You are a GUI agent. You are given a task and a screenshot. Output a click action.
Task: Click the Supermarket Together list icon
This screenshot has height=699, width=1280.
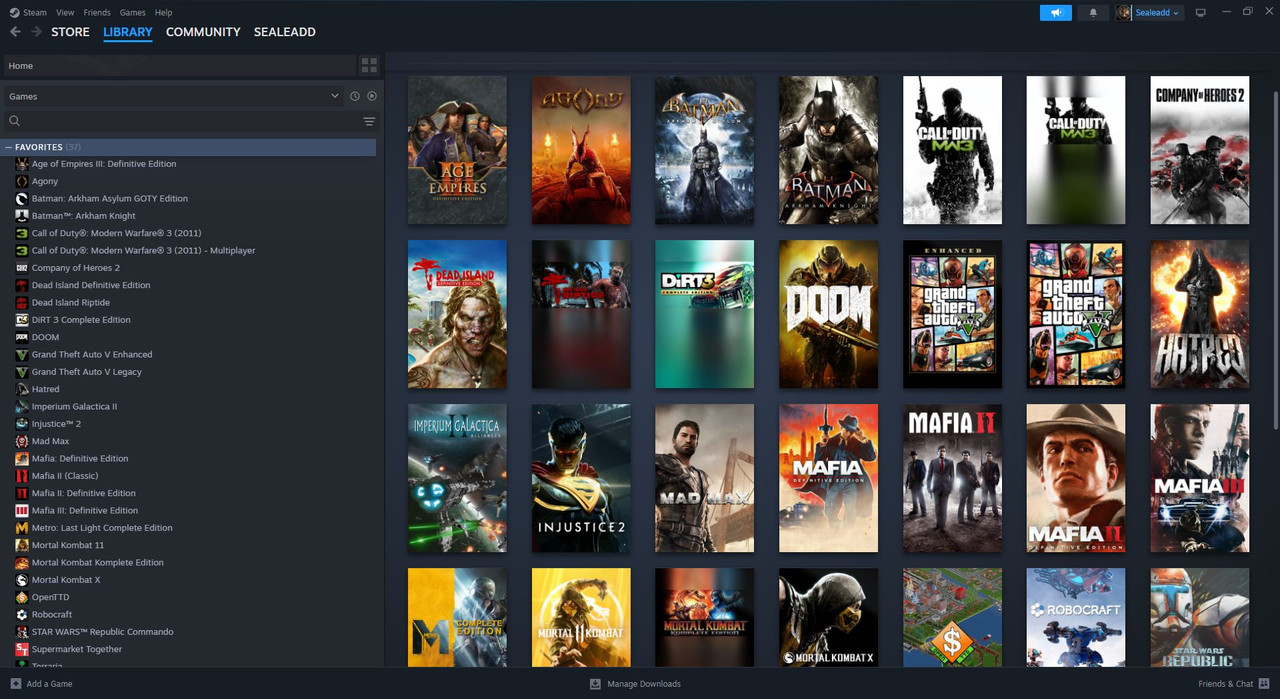22,649
